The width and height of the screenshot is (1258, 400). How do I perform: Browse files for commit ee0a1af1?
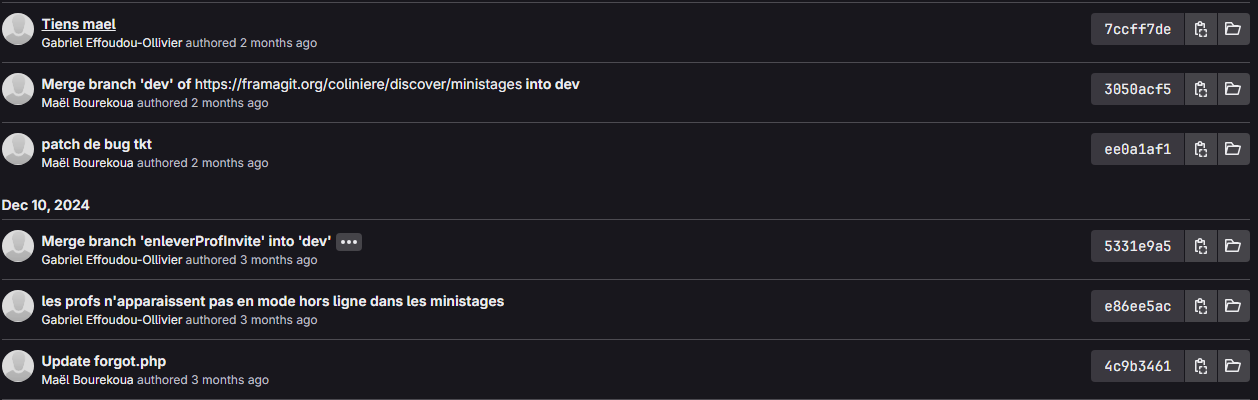(x=1232, y=149)
